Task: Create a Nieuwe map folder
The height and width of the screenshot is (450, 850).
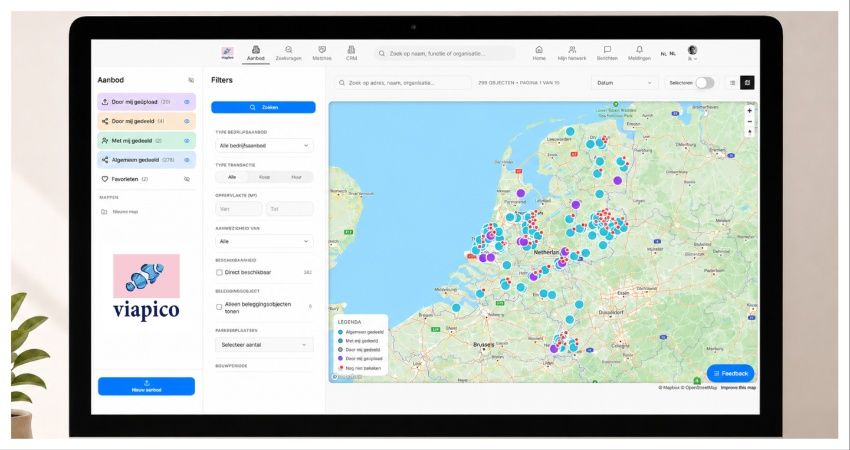Action: [x=119, y=212]
